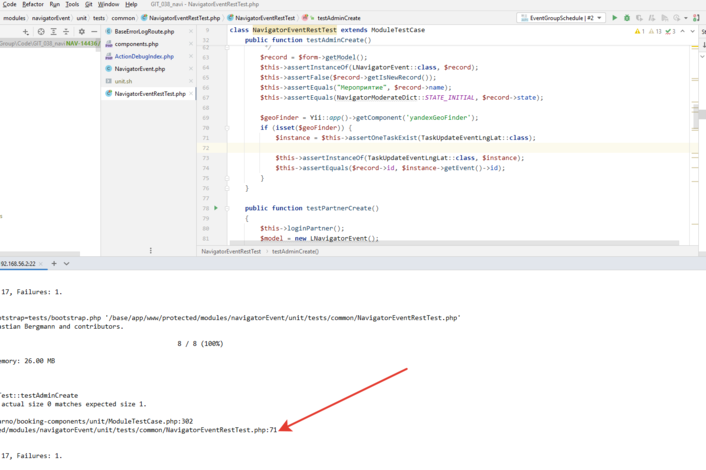The image size is (706, 470).
Task: Click testAdminCreate in top navigation breadcrumb
Action: [x=339, y=18]
